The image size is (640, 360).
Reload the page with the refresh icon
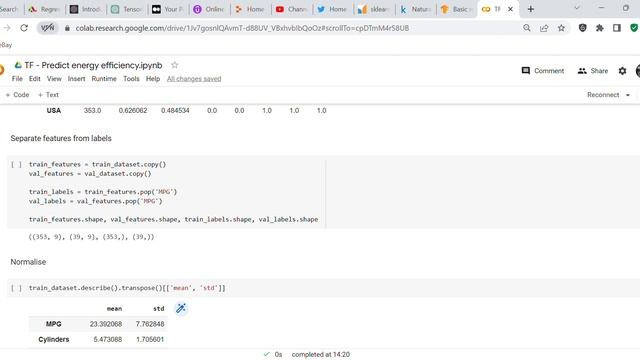click(24, 28)
